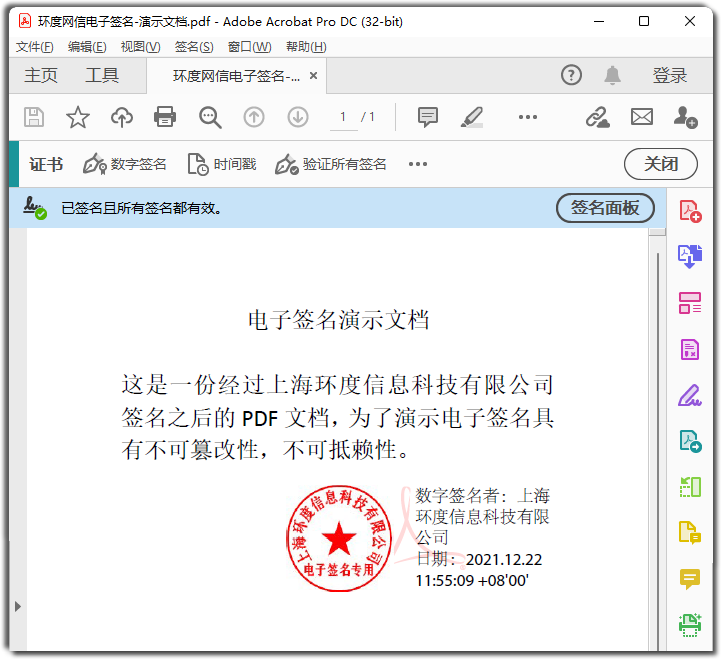Close the open document tab
Screen dimensions: 721x659
click(x=313, y=75)
